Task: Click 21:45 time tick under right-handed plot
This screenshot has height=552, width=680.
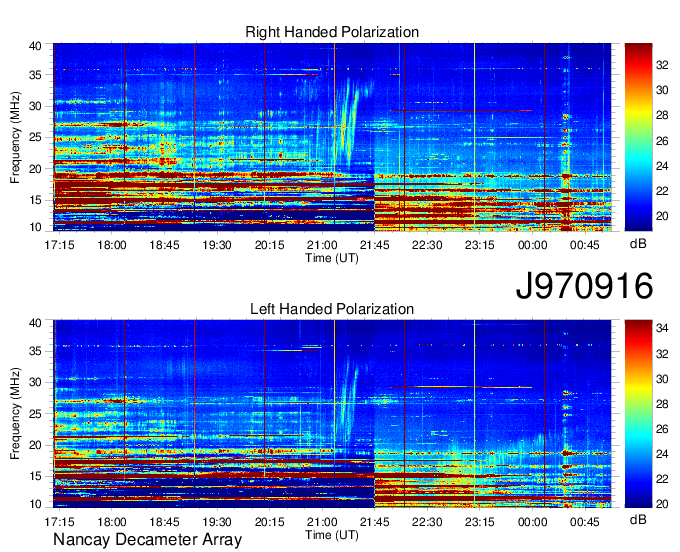Action: (375, 245)
